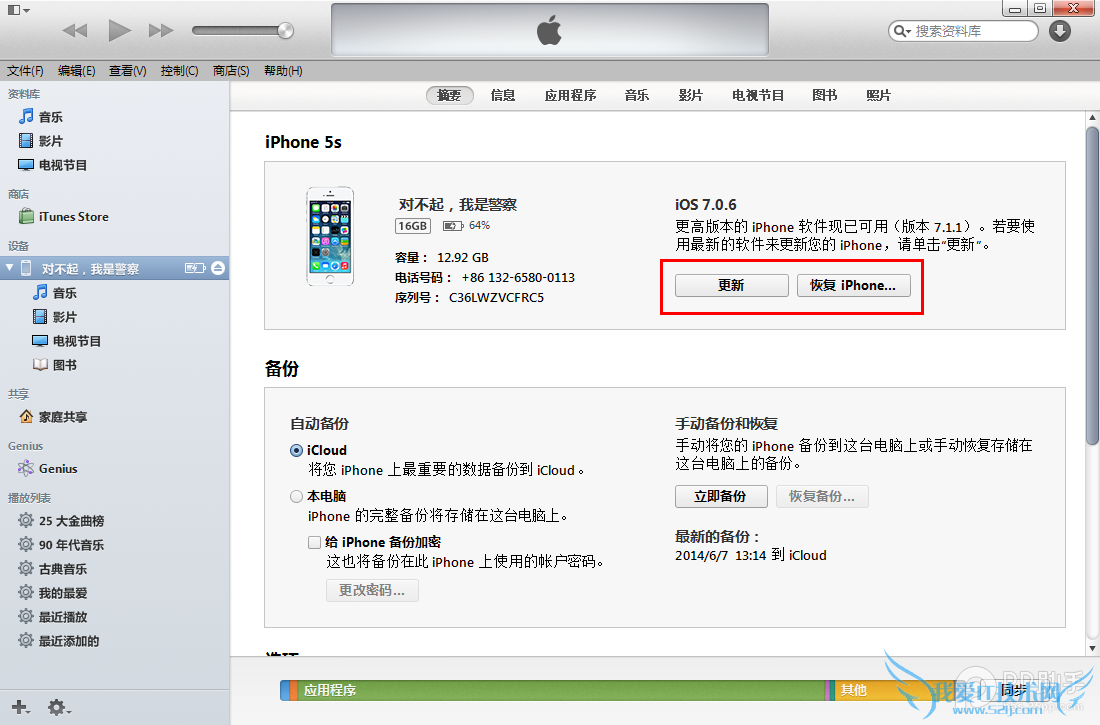Click the 更新 button for iOS
The image size is (1100, 725).
(733, 285)
